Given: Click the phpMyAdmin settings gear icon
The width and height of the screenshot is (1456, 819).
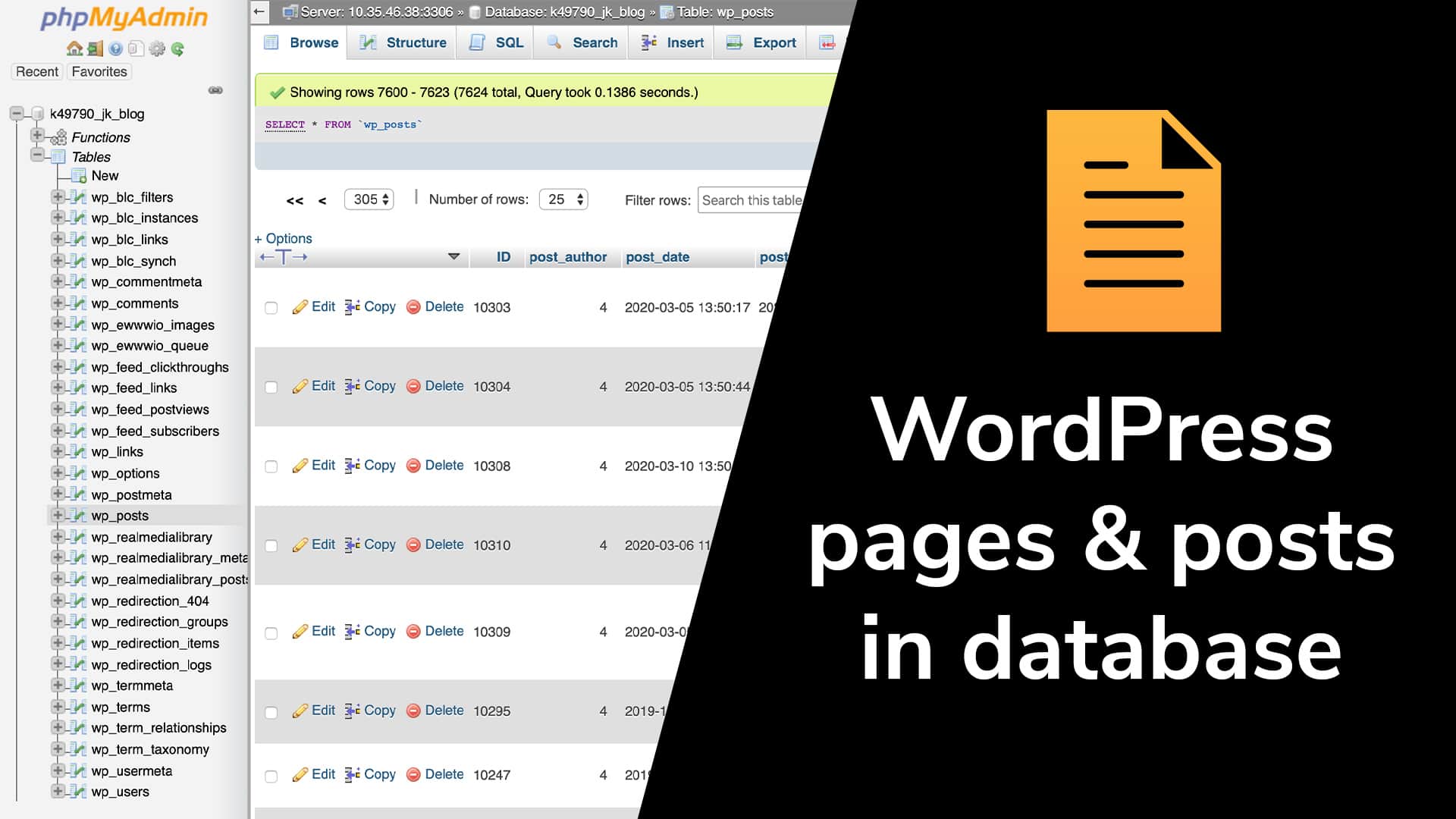Looking at the screenshot, I should pyautogui.click(x=156, y=48).
